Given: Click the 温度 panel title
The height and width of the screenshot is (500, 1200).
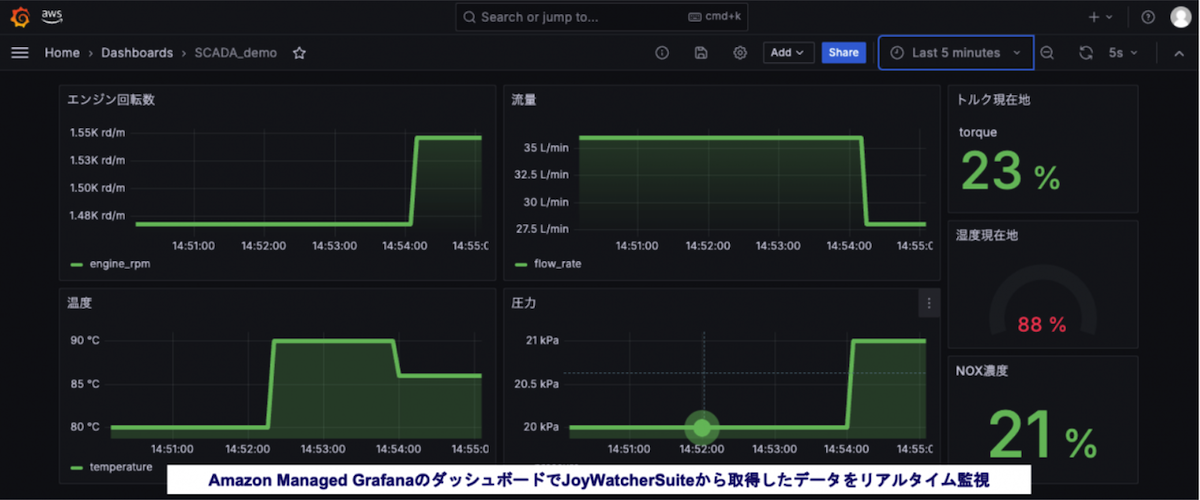Looking at the screenshot, I should tap(80, 303).
